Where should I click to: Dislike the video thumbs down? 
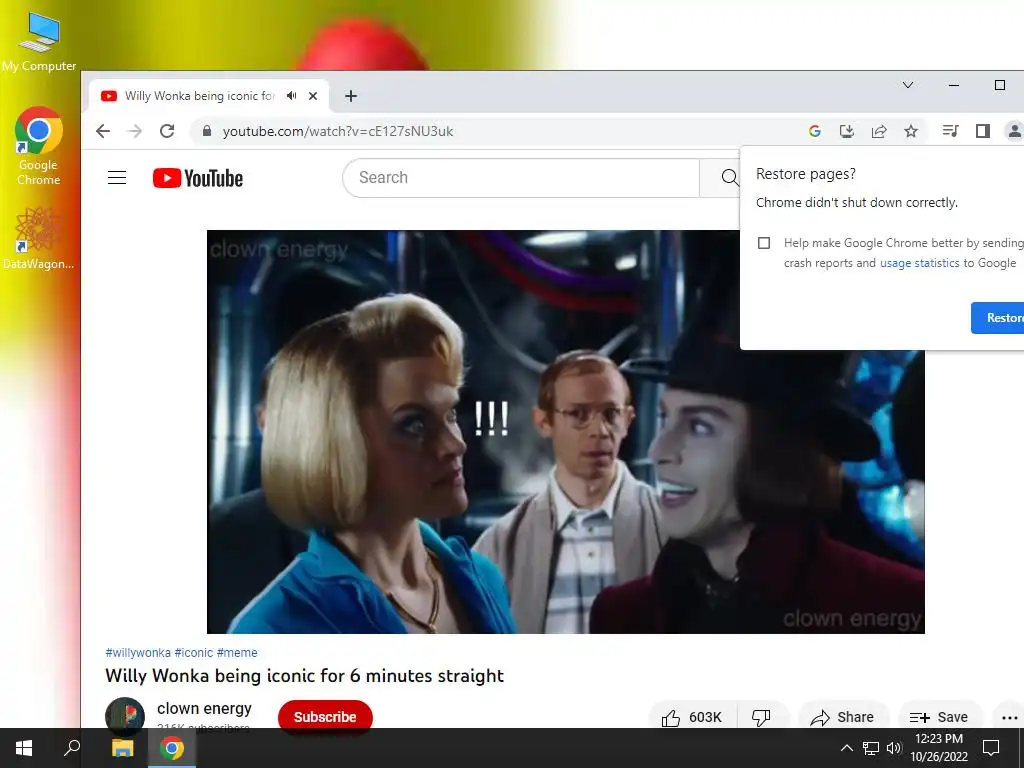point(761,717)
